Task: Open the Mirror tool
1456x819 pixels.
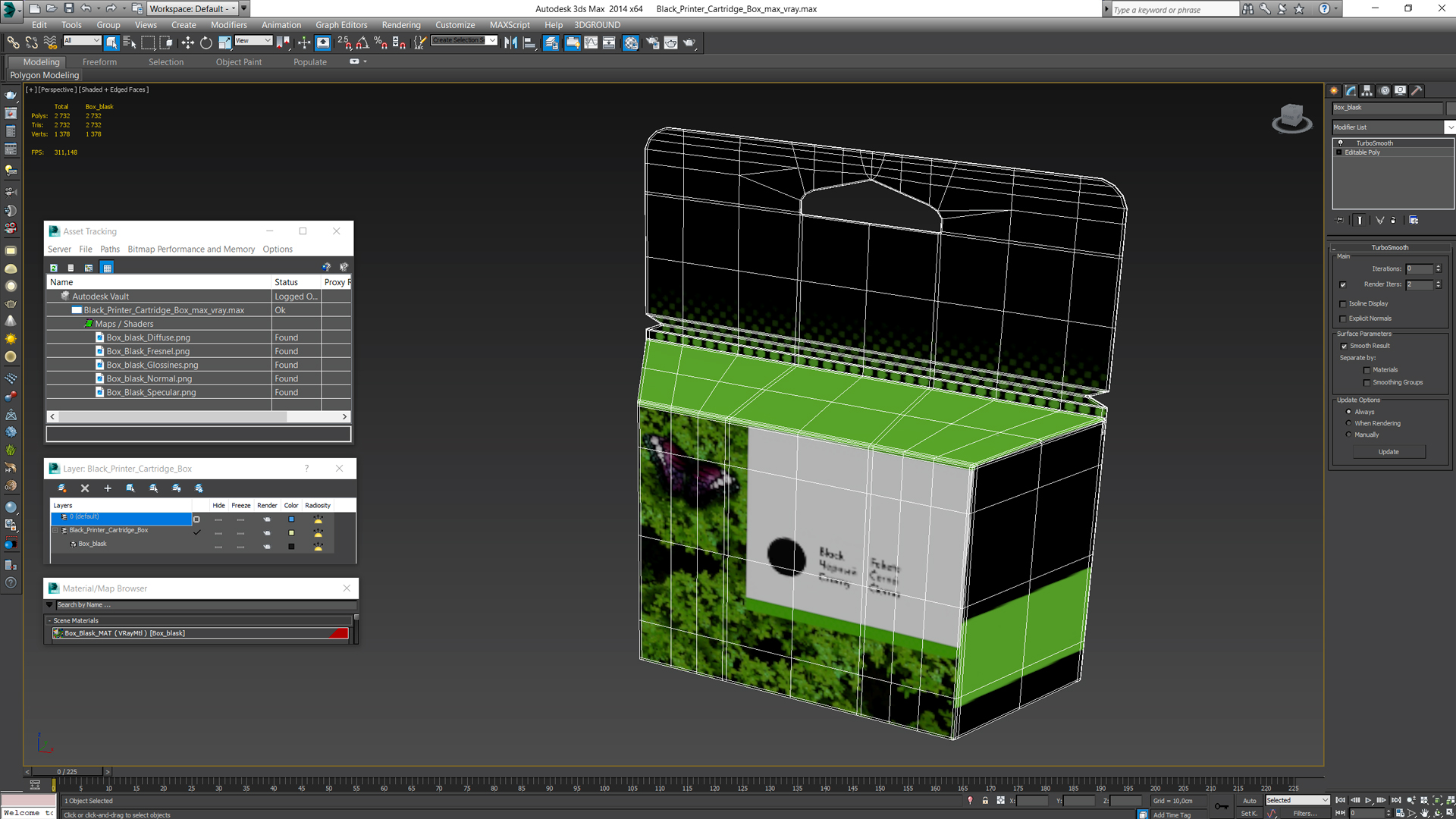Action: pyautogui.click(x=510, y=43)
